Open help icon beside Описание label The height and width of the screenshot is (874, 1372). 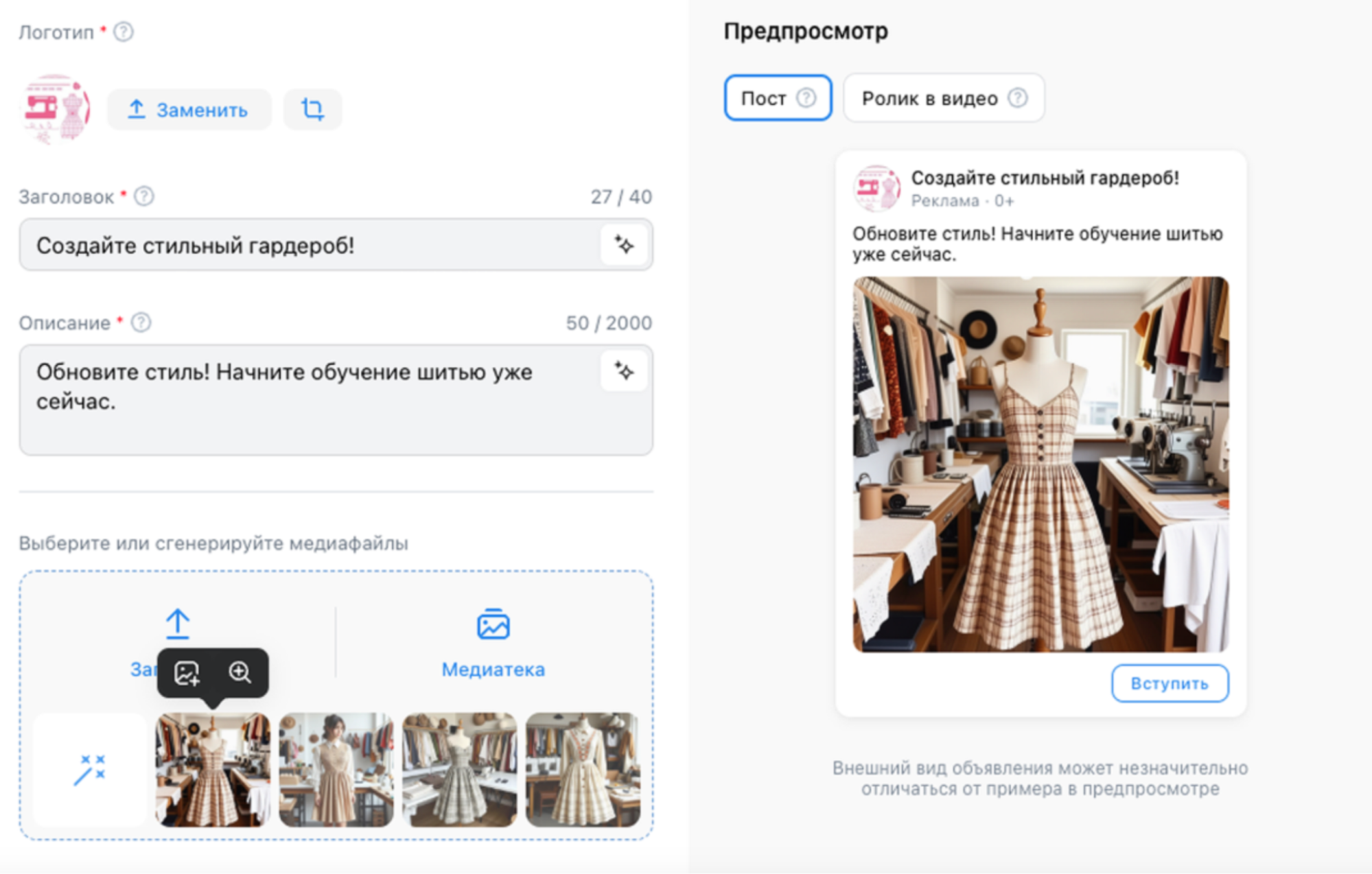pos(141,322)
